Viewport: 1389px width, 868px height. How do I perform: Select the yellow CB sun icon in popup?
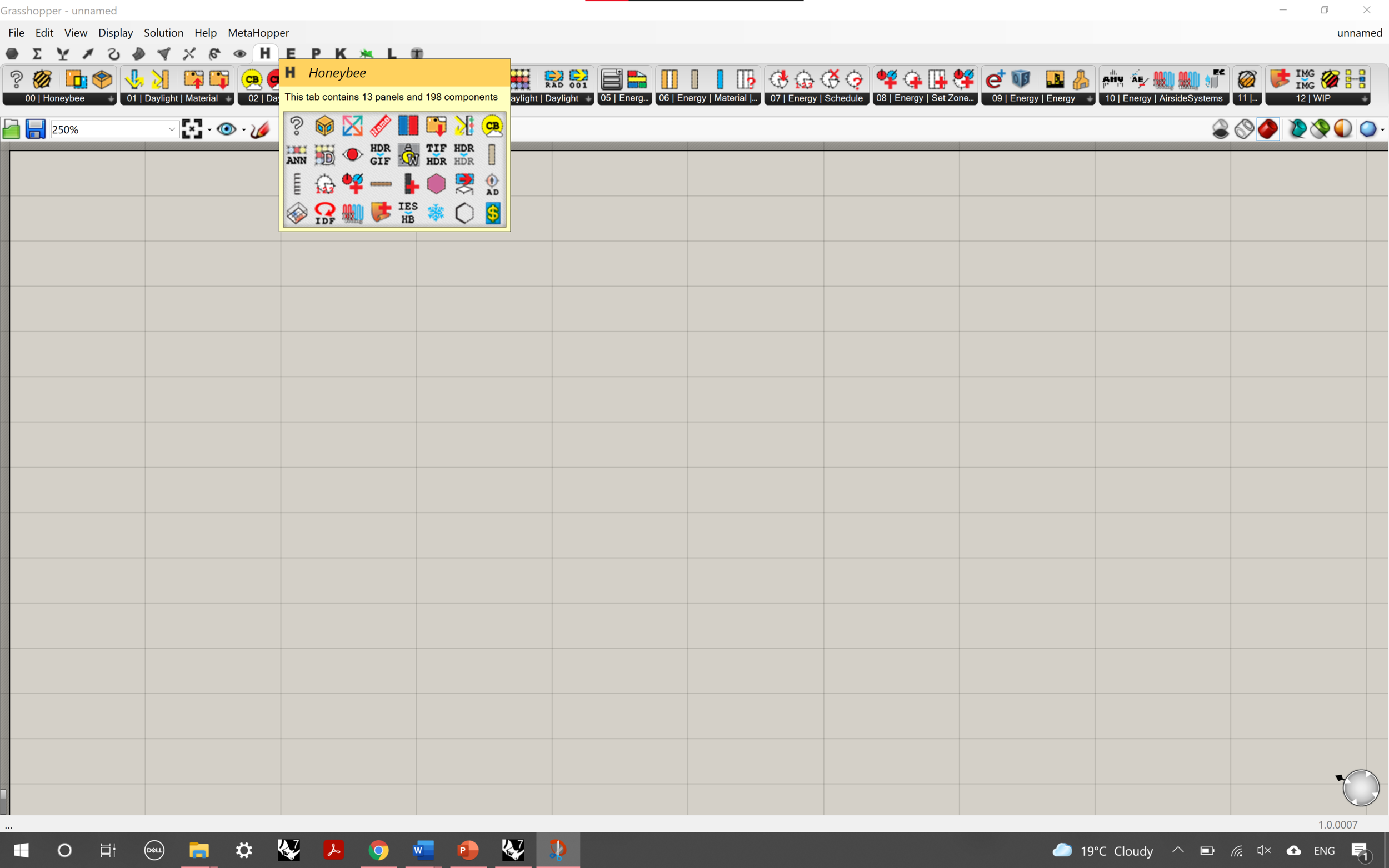click(x=493, y=125)
